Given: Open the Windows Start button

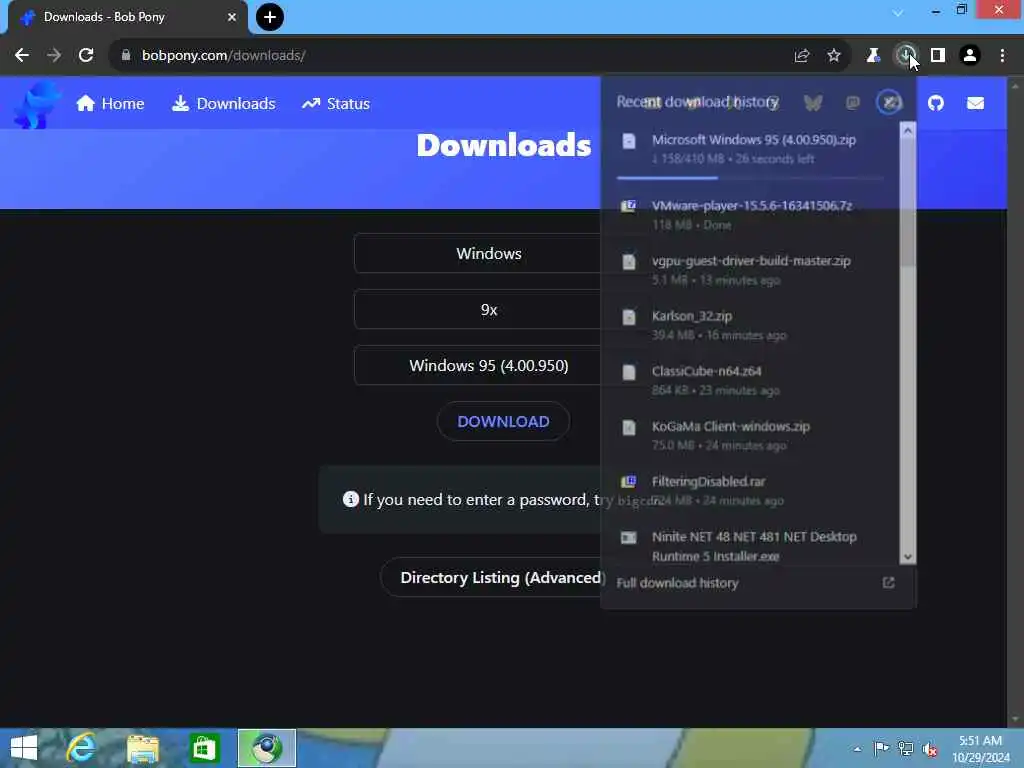Looking at the screenshot, I should (24, 748).
